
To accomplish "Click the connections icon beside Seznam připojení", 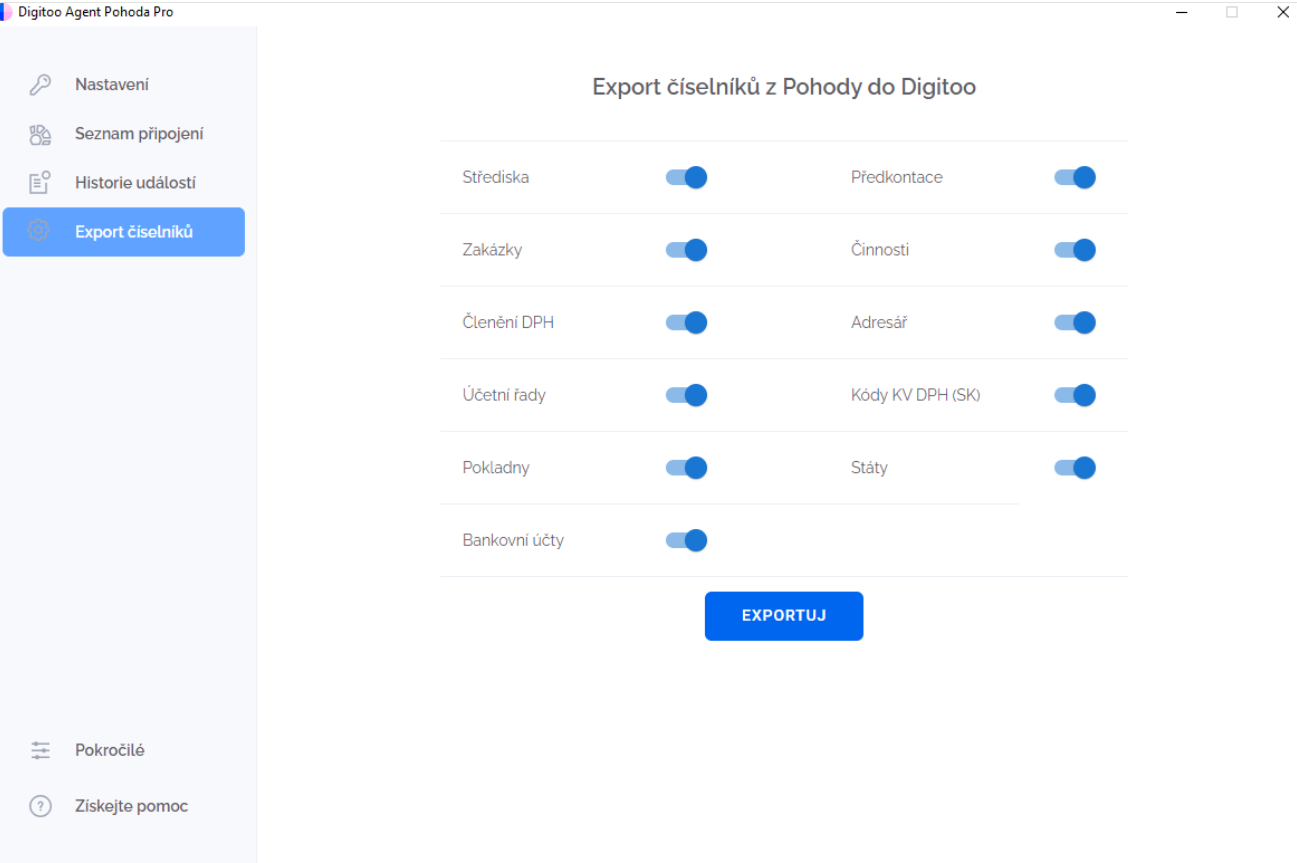I will [40, 134].
